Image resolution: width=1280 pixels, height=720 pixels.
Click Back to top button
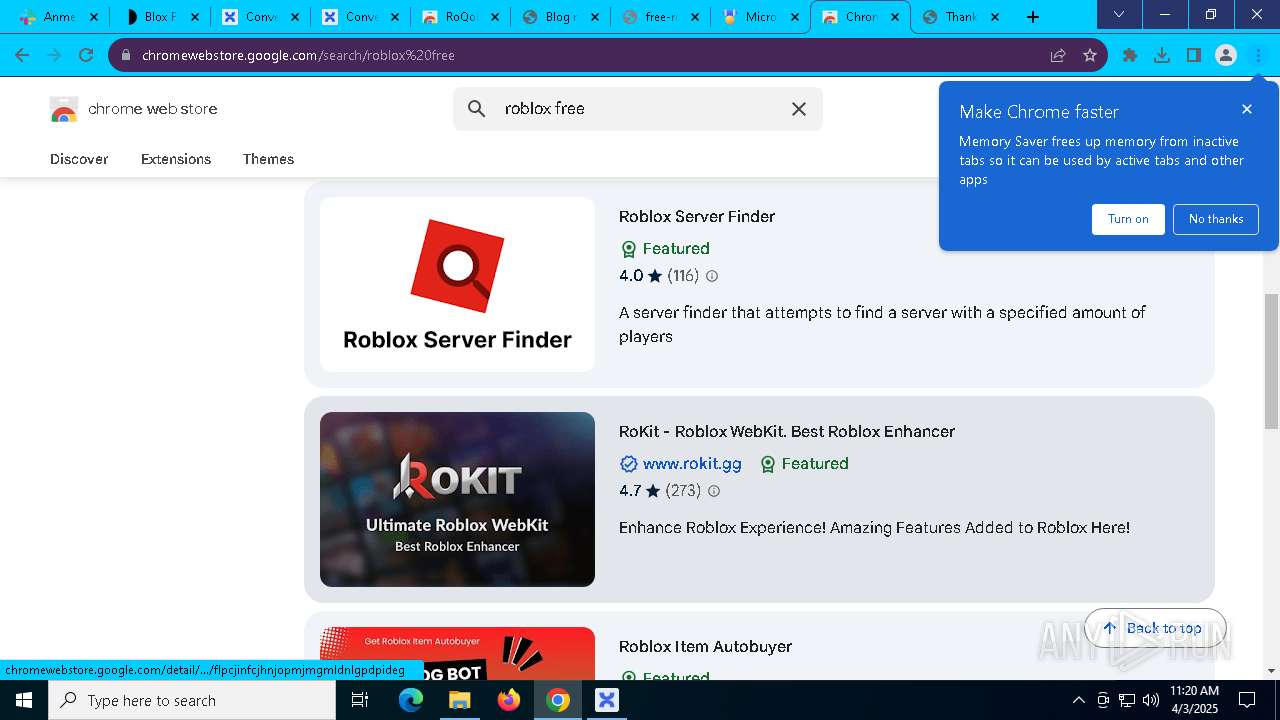[1155, 628]
